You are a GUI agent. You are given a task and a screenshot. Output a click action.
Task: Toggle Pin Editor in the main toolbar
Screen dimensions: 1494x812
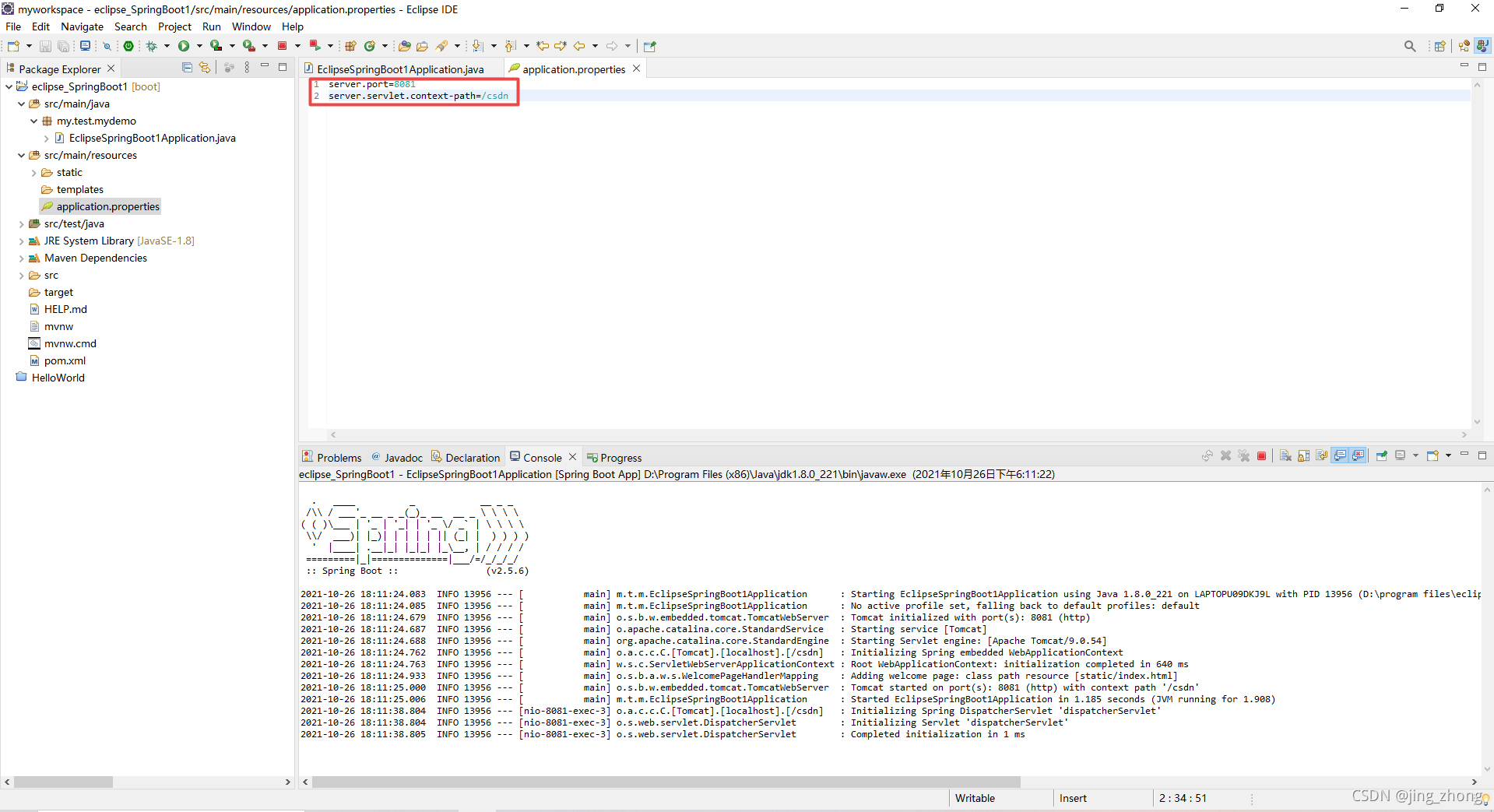650,46
